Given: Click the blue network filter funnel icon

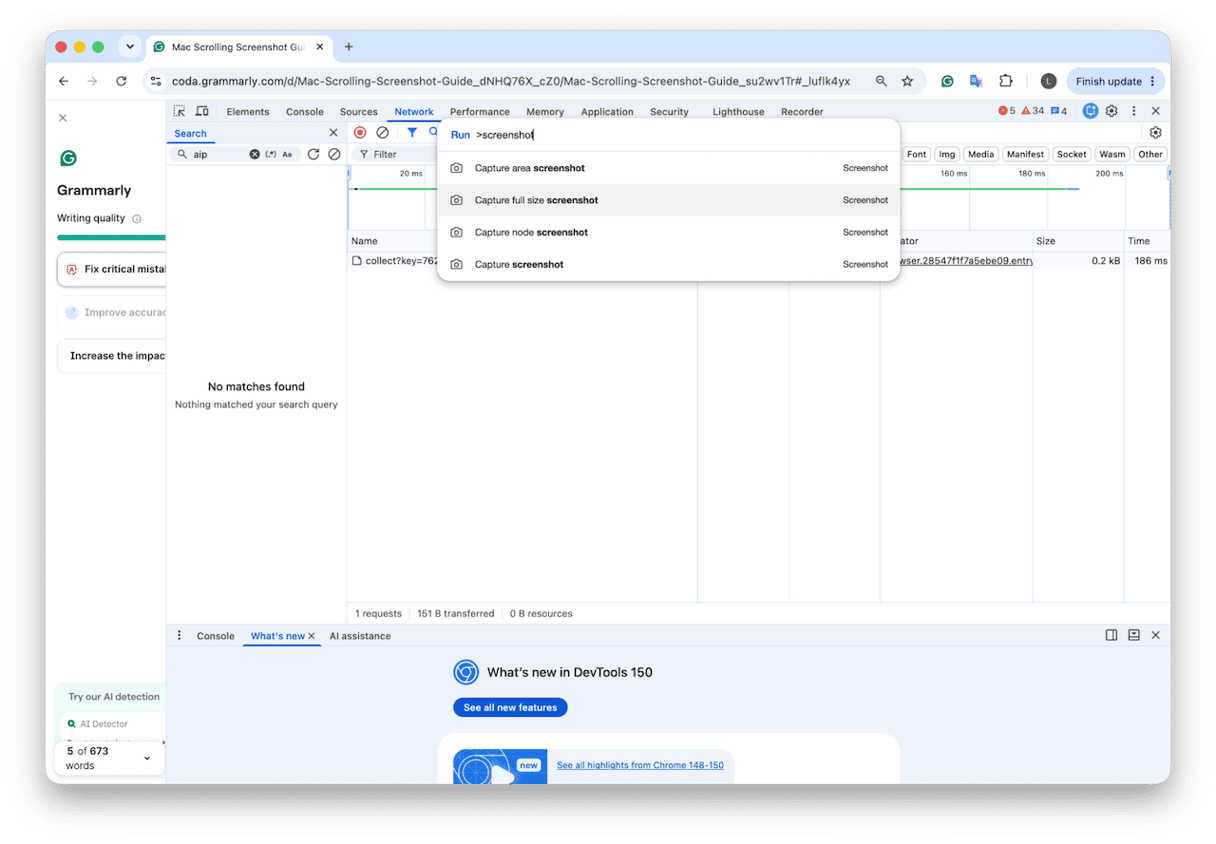Looking at the screenshot, I should pos(412,133).
